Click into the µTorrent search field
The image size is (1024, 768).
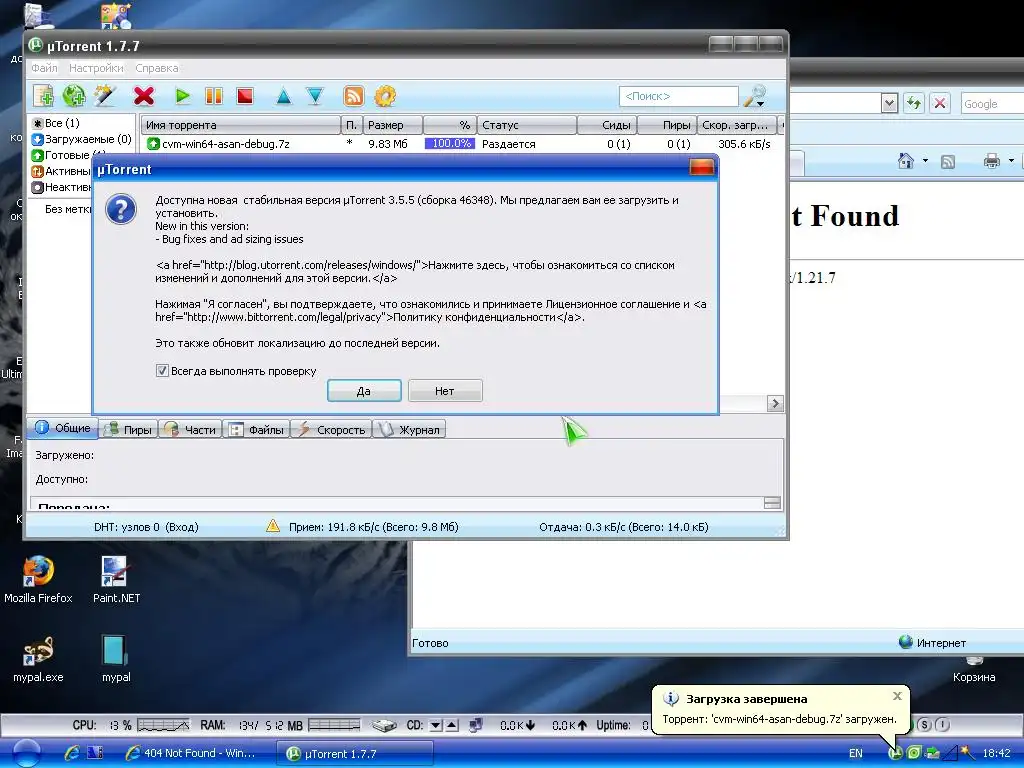[679, 96]
